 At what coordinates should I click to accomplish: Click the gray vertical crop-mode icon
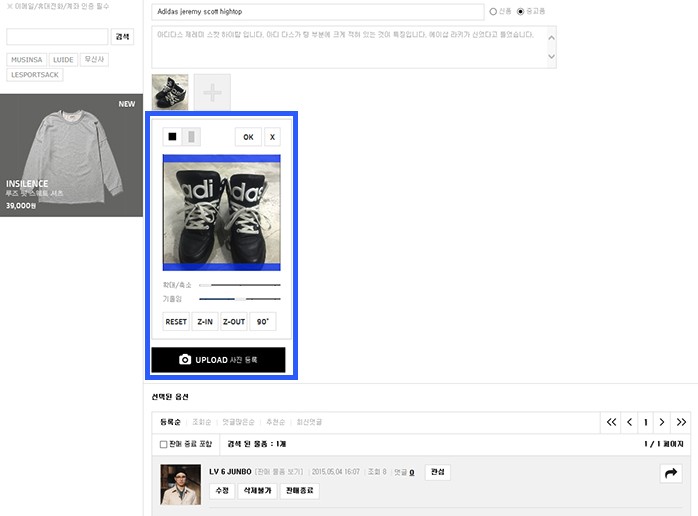pos(191,137)
